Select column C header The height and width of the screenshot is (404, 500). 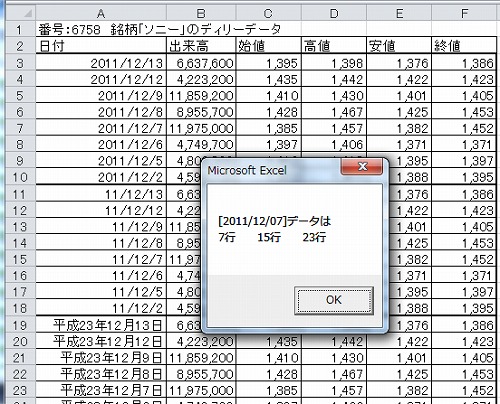268,13
